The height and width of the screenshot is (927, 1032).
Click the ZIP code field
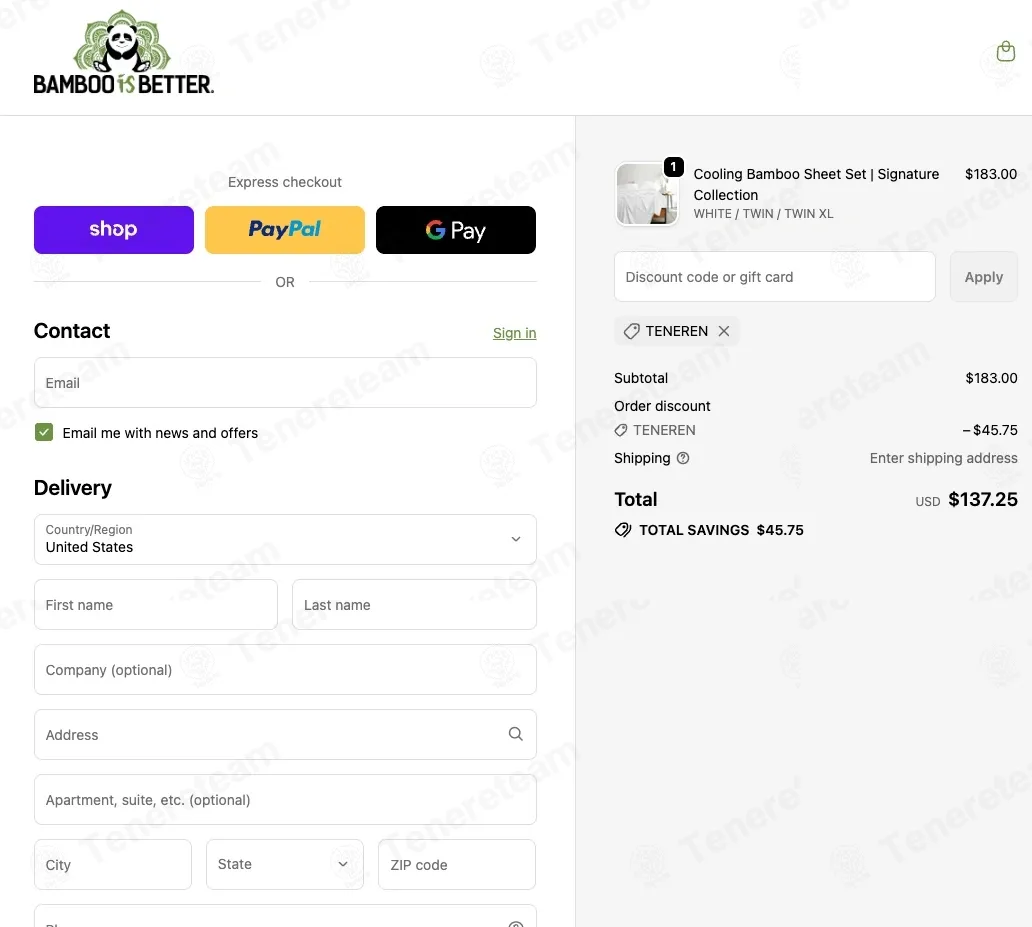456,864
